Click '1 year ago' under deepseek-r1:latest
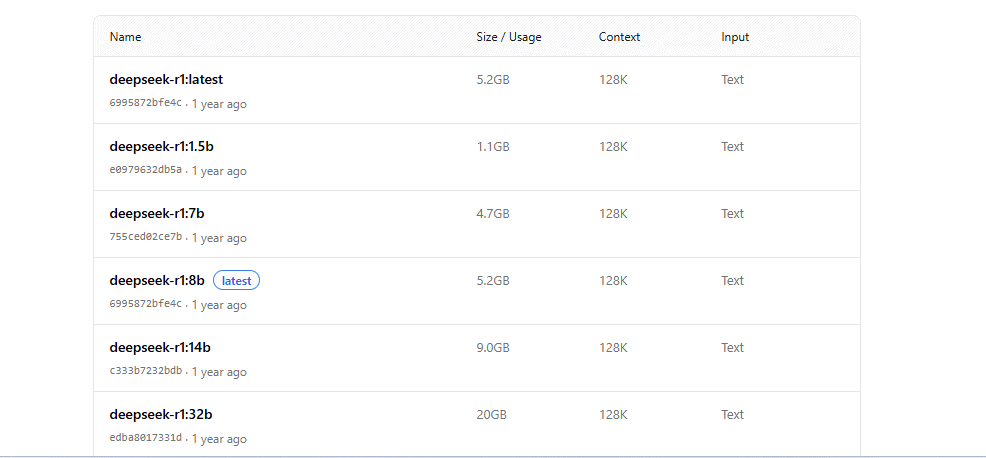 (219, 104)
